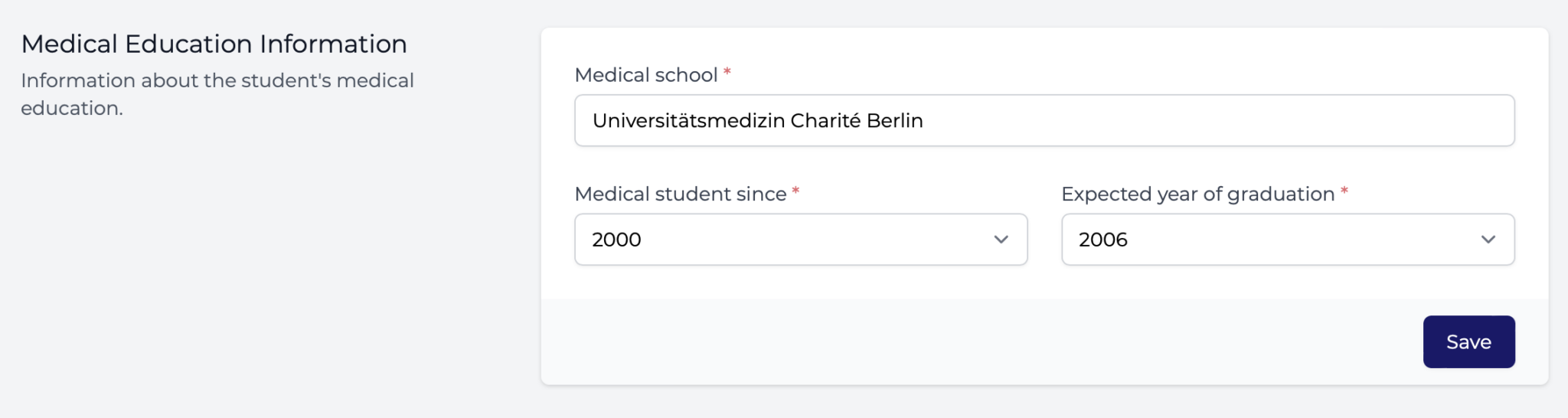Click empty space right of the school name text
This screenshot has width=1568, height=418.
pos(1217,120)
